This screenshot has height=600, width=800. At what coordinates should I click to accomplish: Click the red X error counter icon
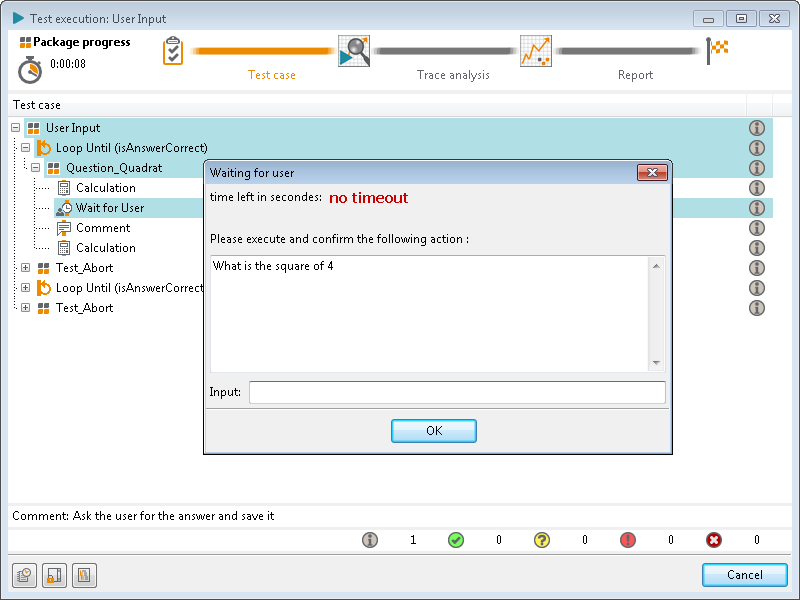point(714,540)
